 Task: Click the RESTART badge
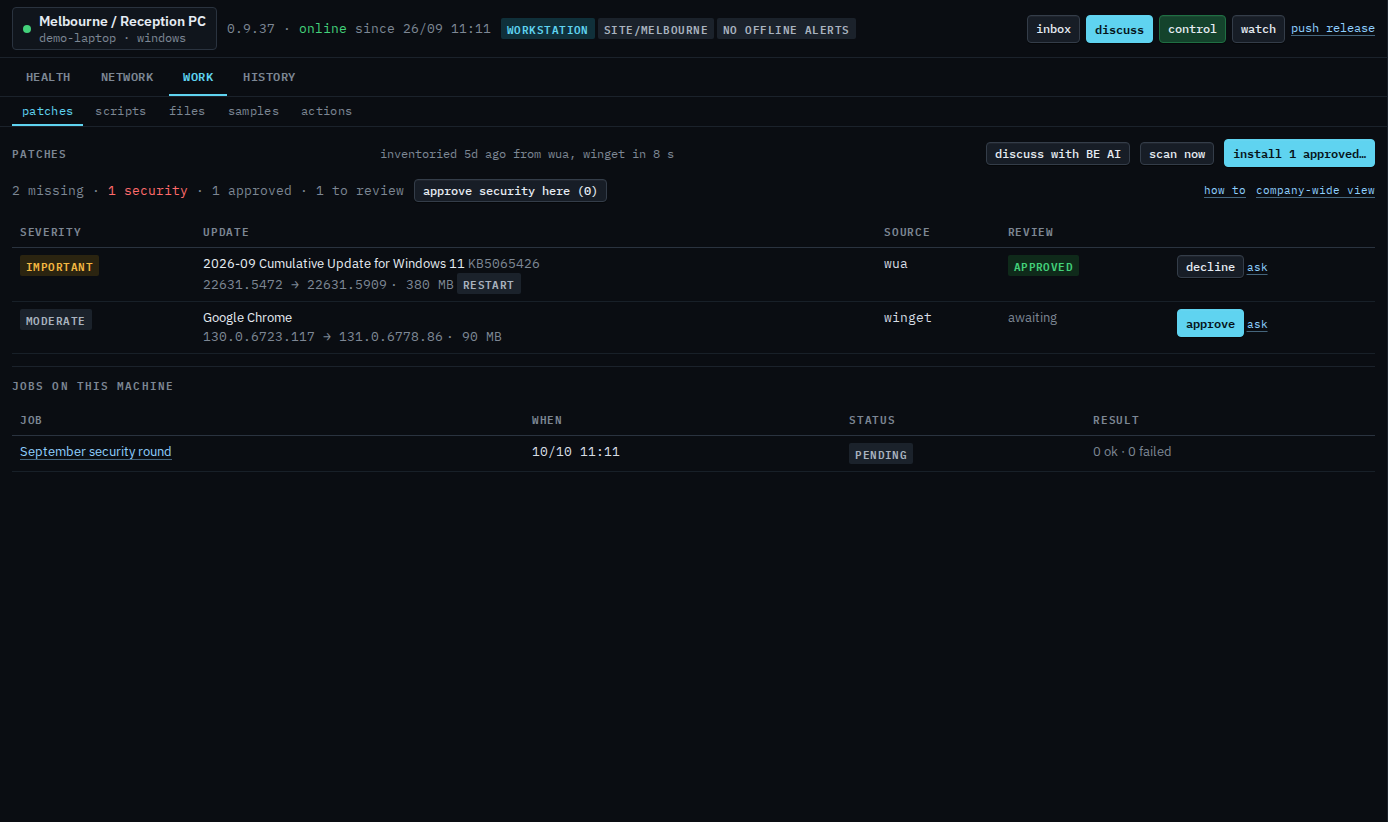[x=489, y=285]
